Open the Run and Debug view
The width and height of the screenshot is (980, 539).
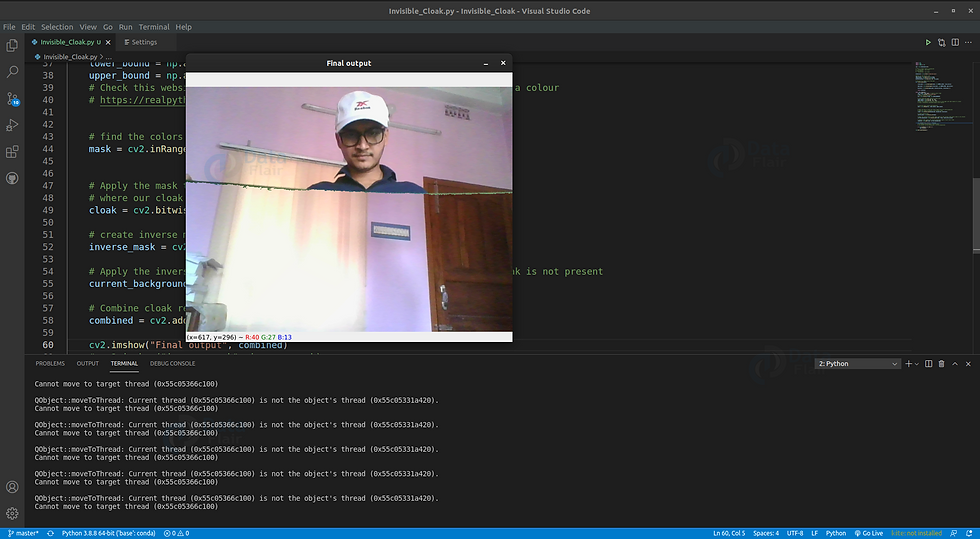tap(12, 125)
